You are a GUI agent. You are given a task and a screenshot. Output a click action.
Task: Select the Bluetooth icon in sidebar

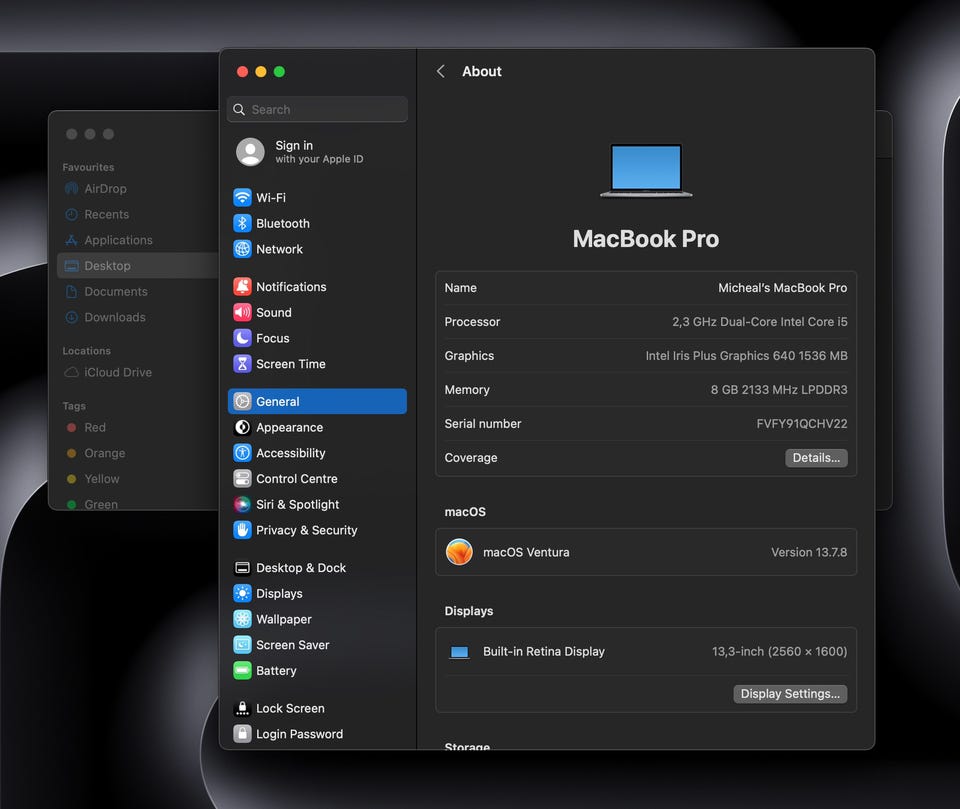[242, 224]
